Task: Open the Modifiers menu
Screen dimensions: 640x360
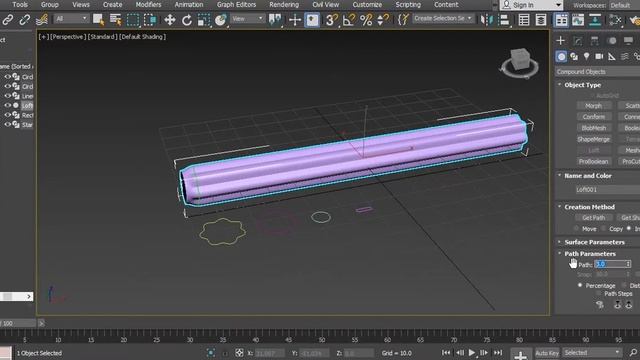Action: click(x=149, y=4)
